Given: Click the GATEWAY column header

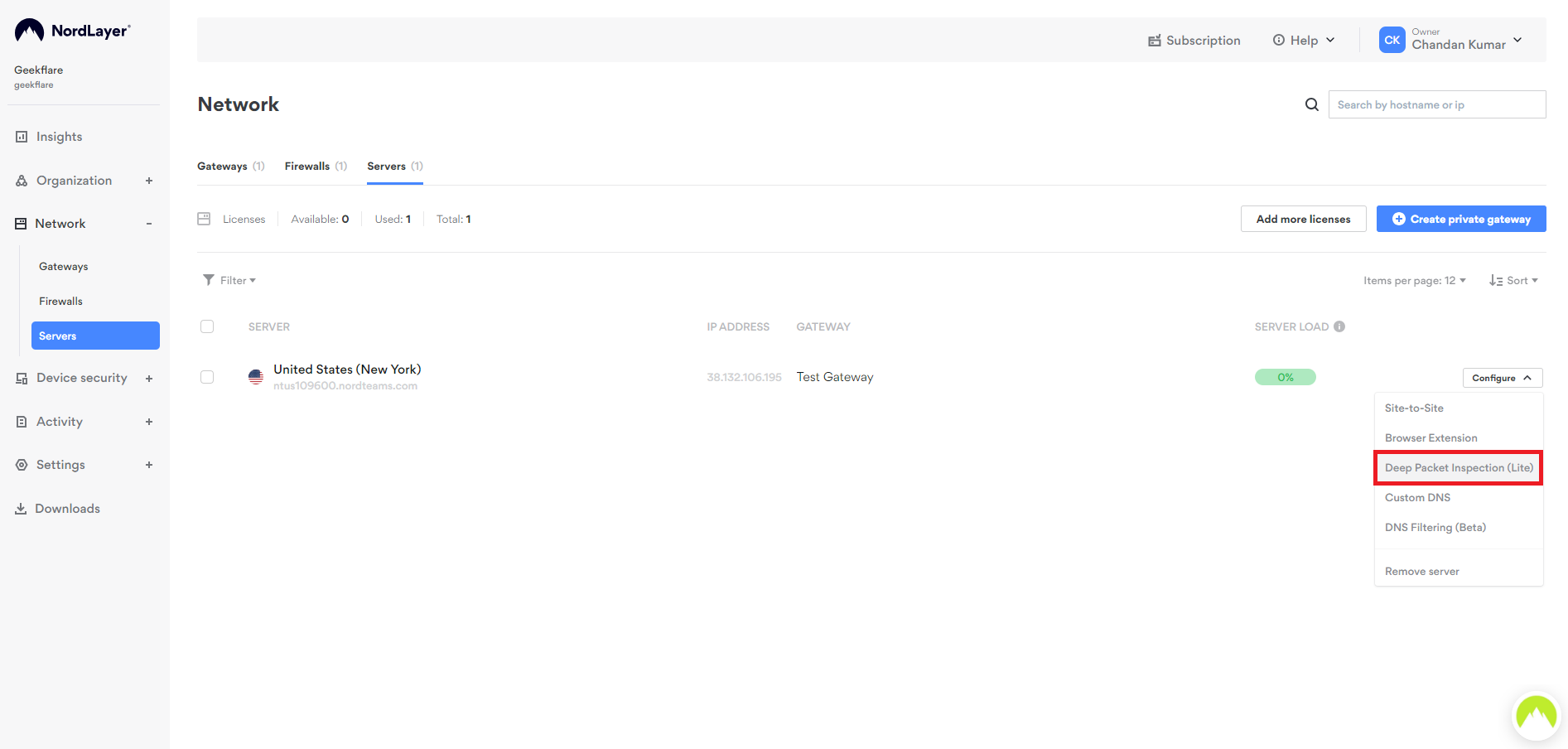Looking at the screenshot, I should (x=823, y=326).
